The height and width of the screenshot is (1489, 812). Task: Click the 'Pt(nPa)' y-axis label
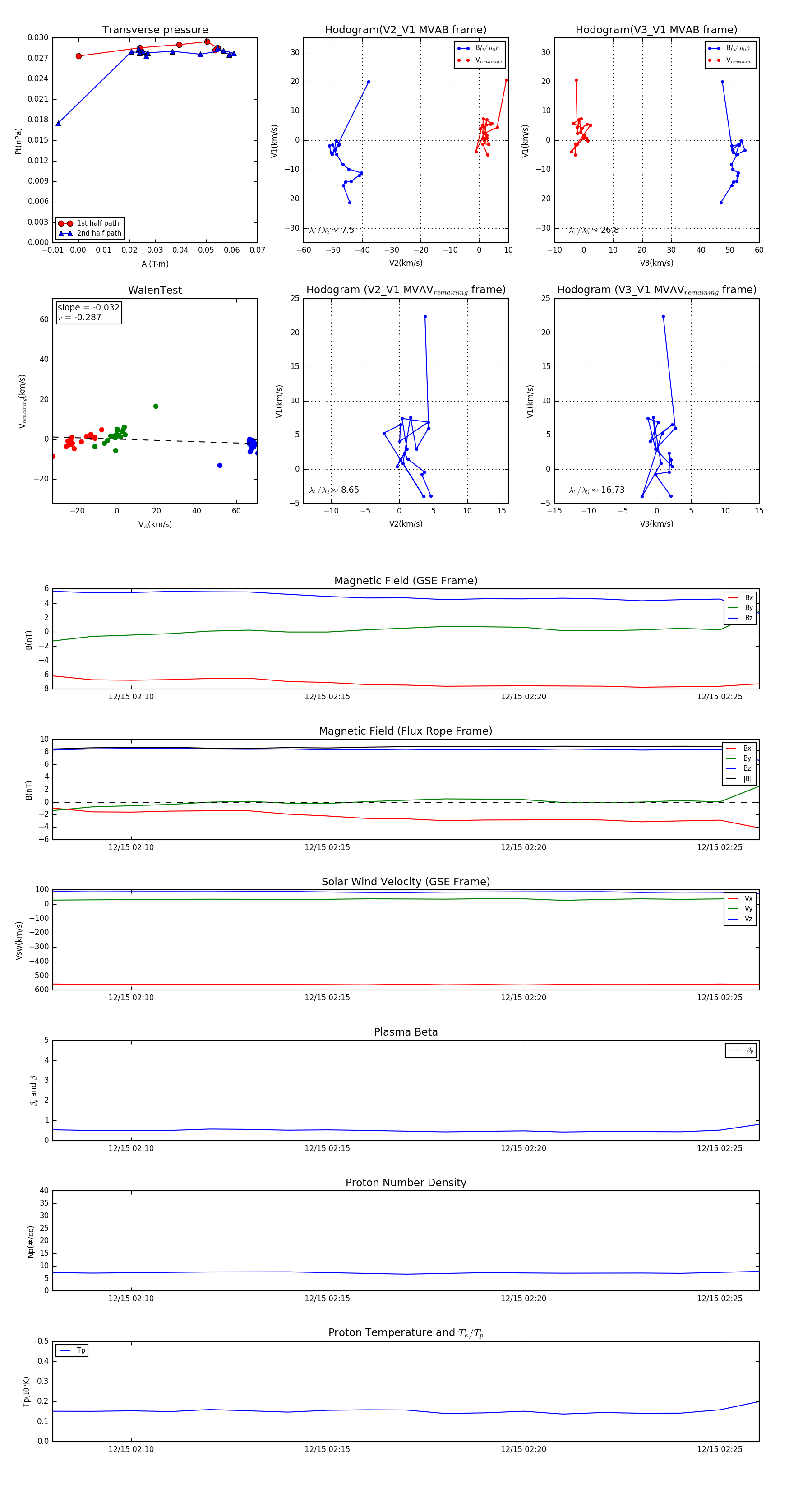(18, 141)
